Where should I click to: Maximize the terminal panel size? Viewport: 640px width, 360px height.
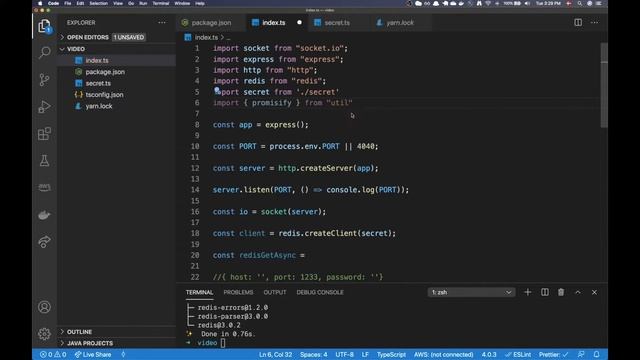click(x=578, y=292)
